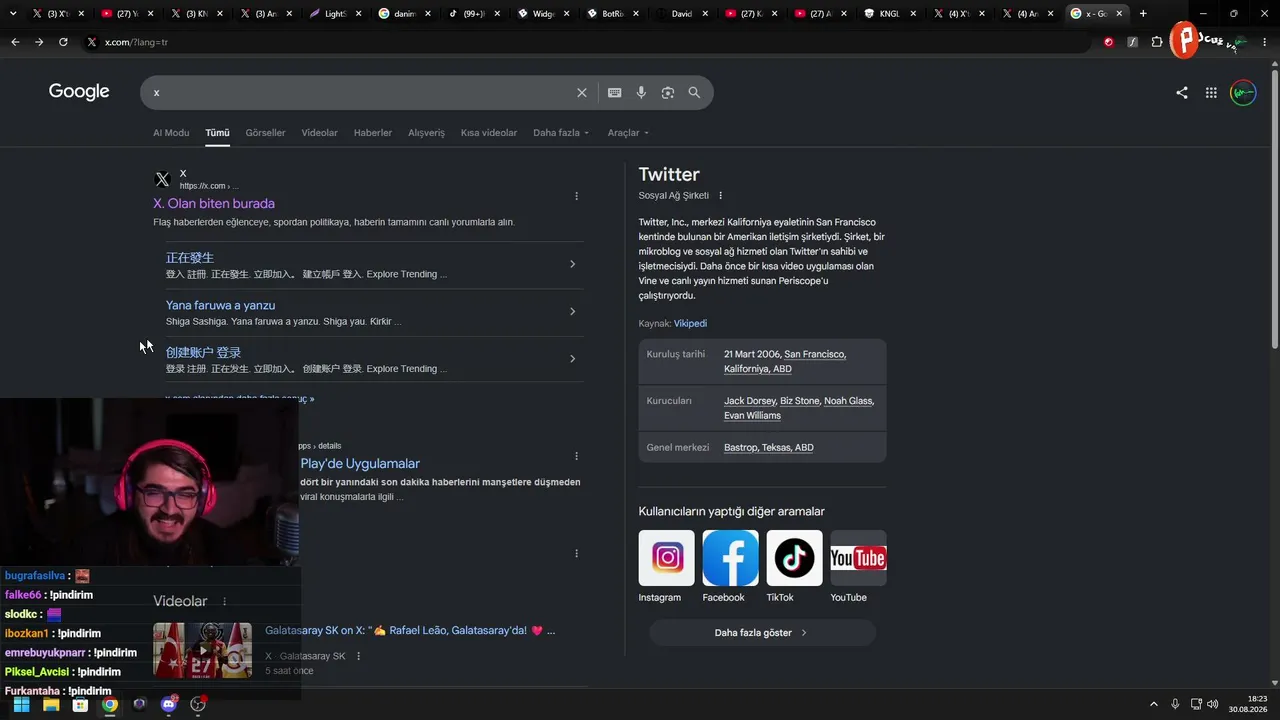Search by image with Google Lens
Viewport: 1280px width, 720px height.
668,93
